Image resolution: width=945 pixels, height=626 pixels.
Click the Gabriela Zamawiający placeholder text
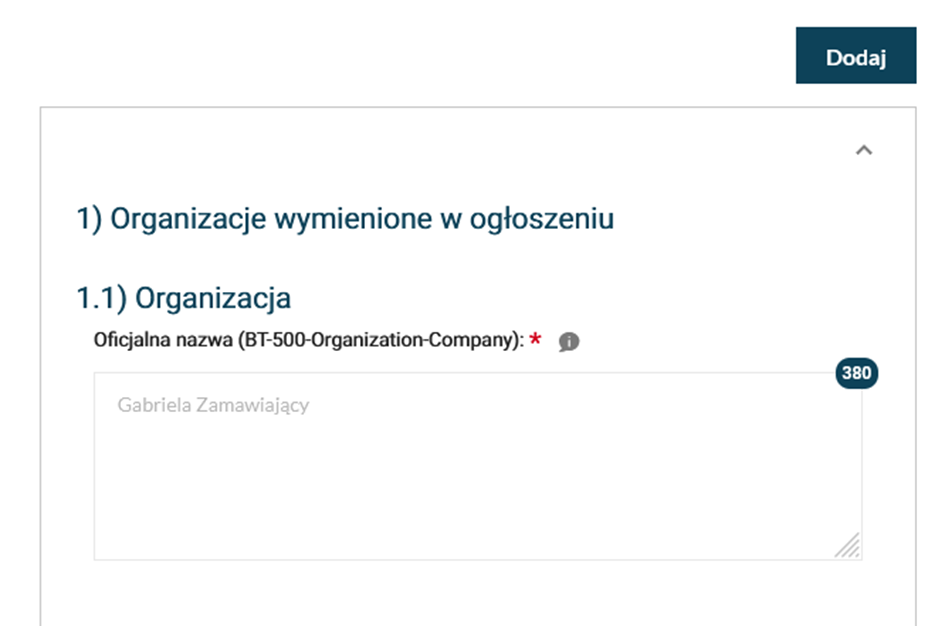213,405
